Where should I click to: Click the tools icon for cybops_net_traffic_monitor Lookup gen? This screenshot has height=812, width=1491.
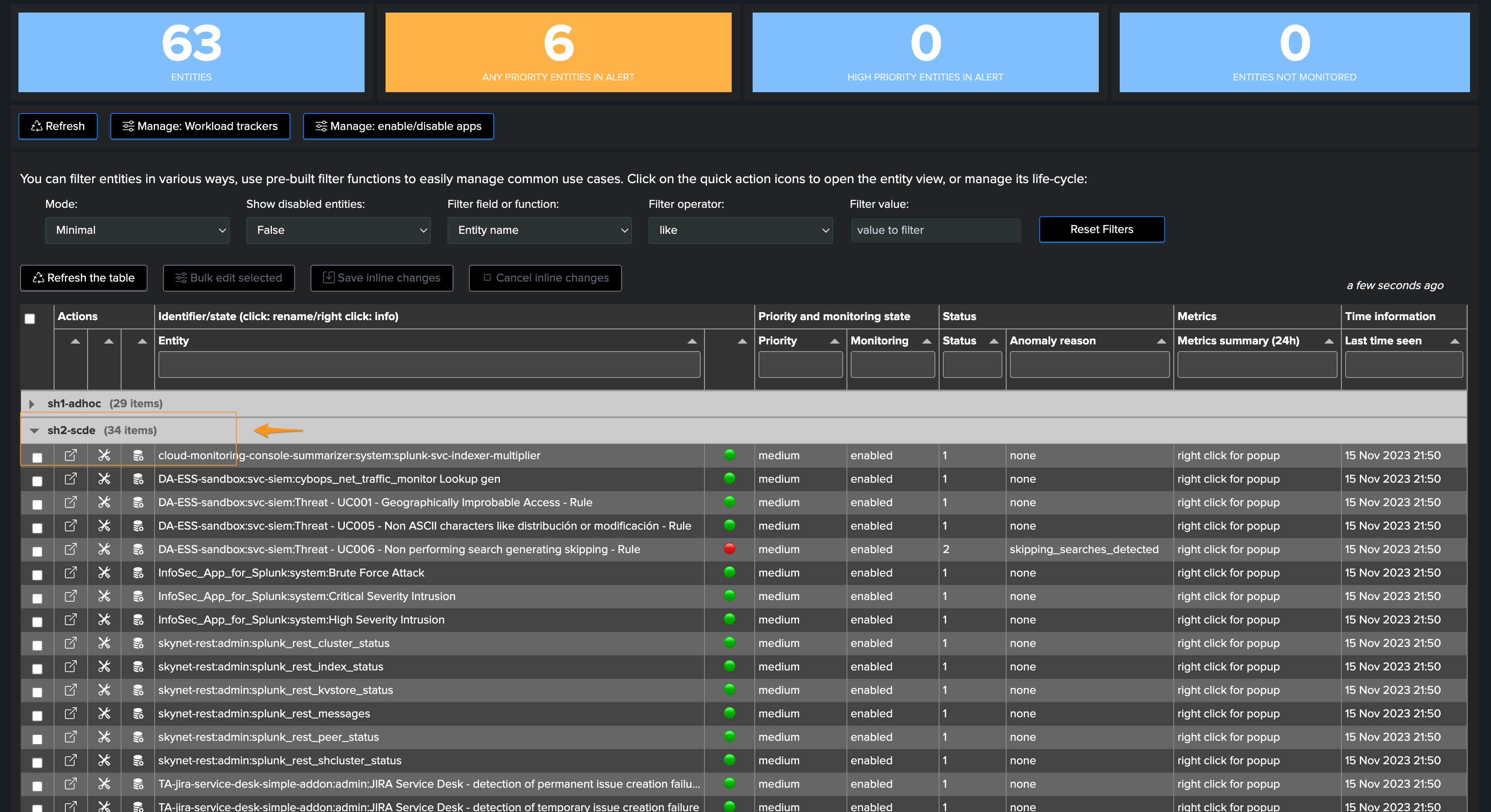pos(104,479)
